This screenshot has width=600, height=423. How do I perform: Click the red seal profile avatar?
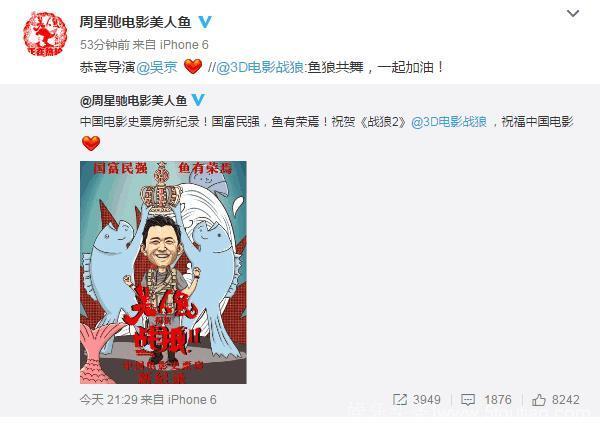click(x=45, y=34)
